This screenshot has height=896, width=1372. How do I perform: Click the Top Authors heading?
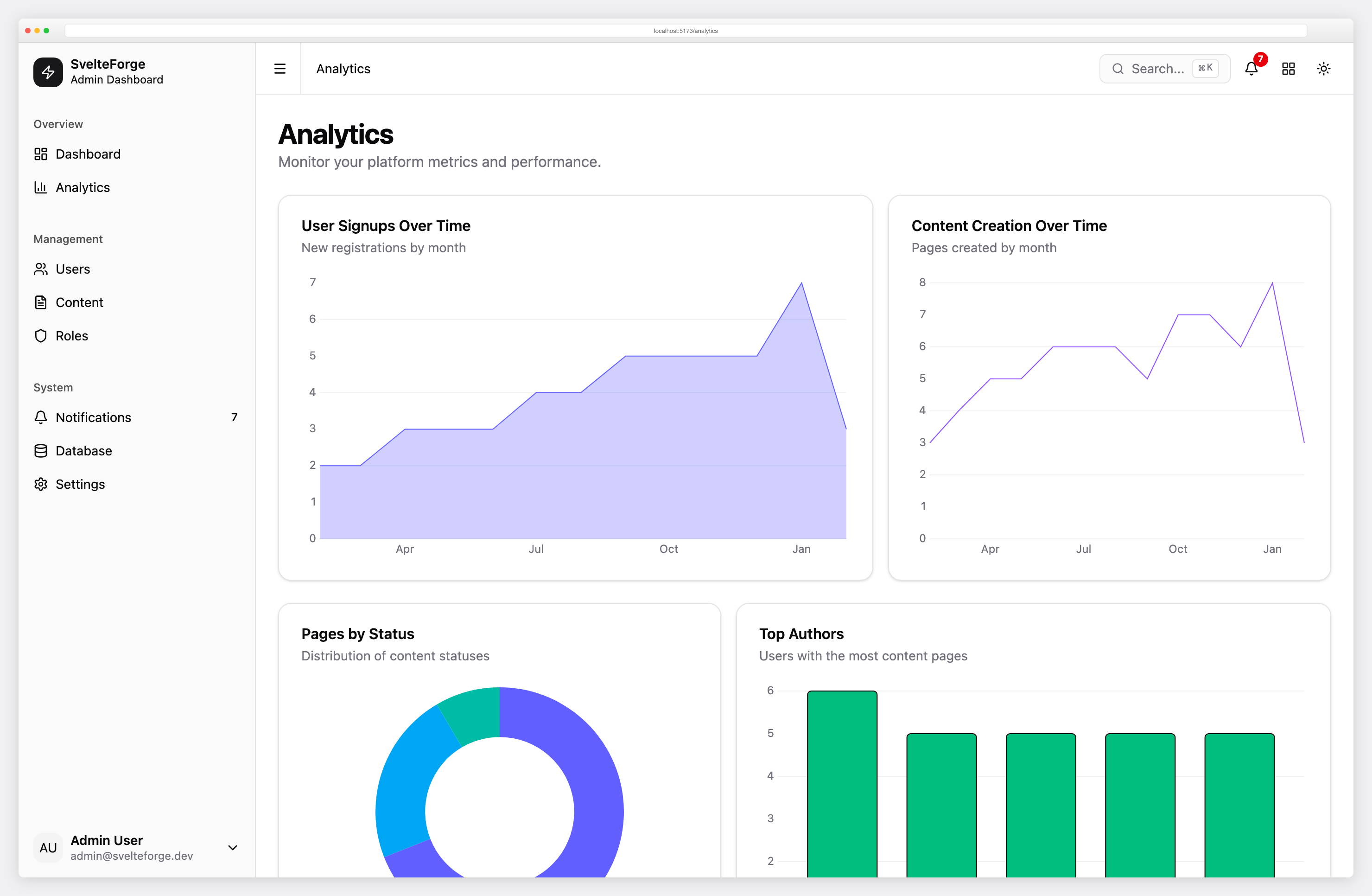801,634
